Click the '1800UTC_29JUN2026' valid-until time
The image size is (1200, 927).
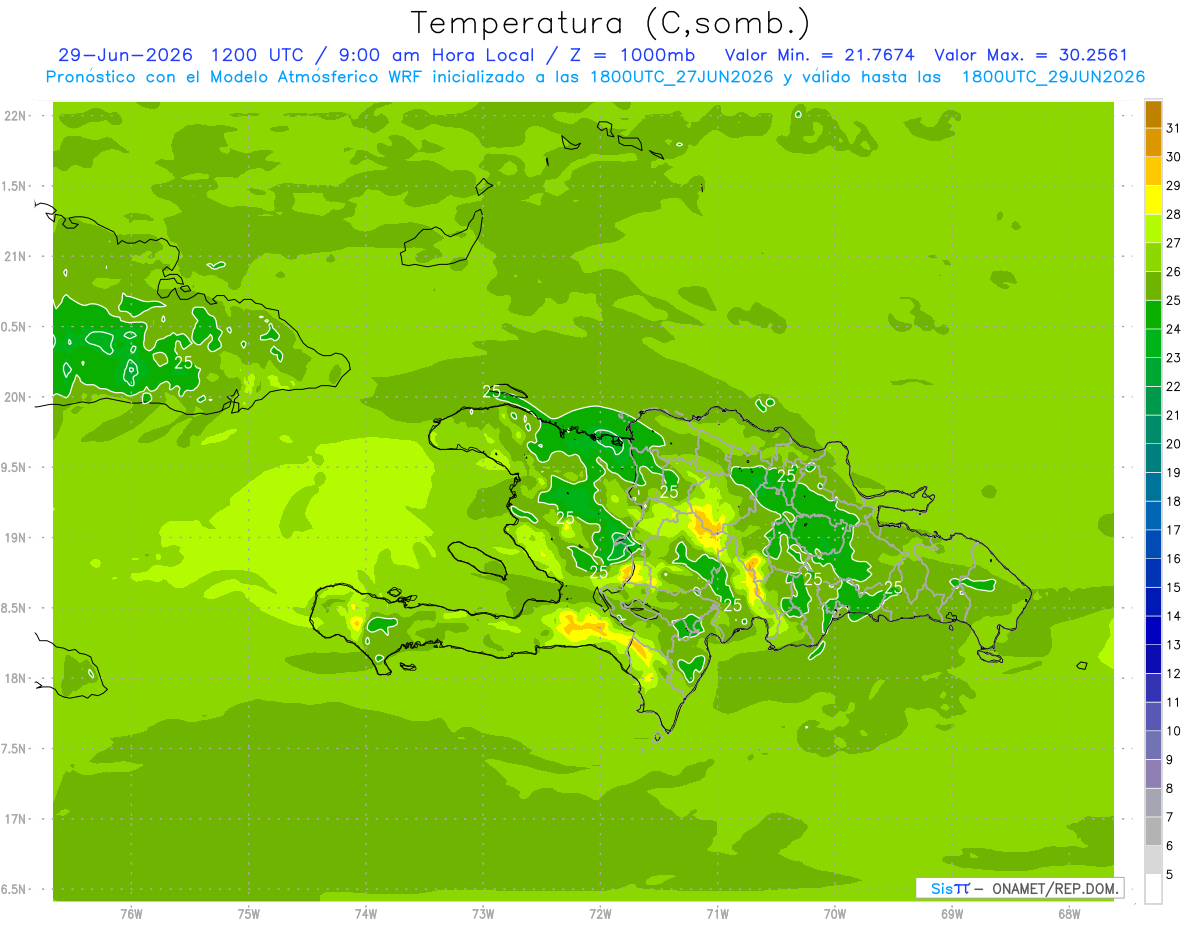(1053, 77)
